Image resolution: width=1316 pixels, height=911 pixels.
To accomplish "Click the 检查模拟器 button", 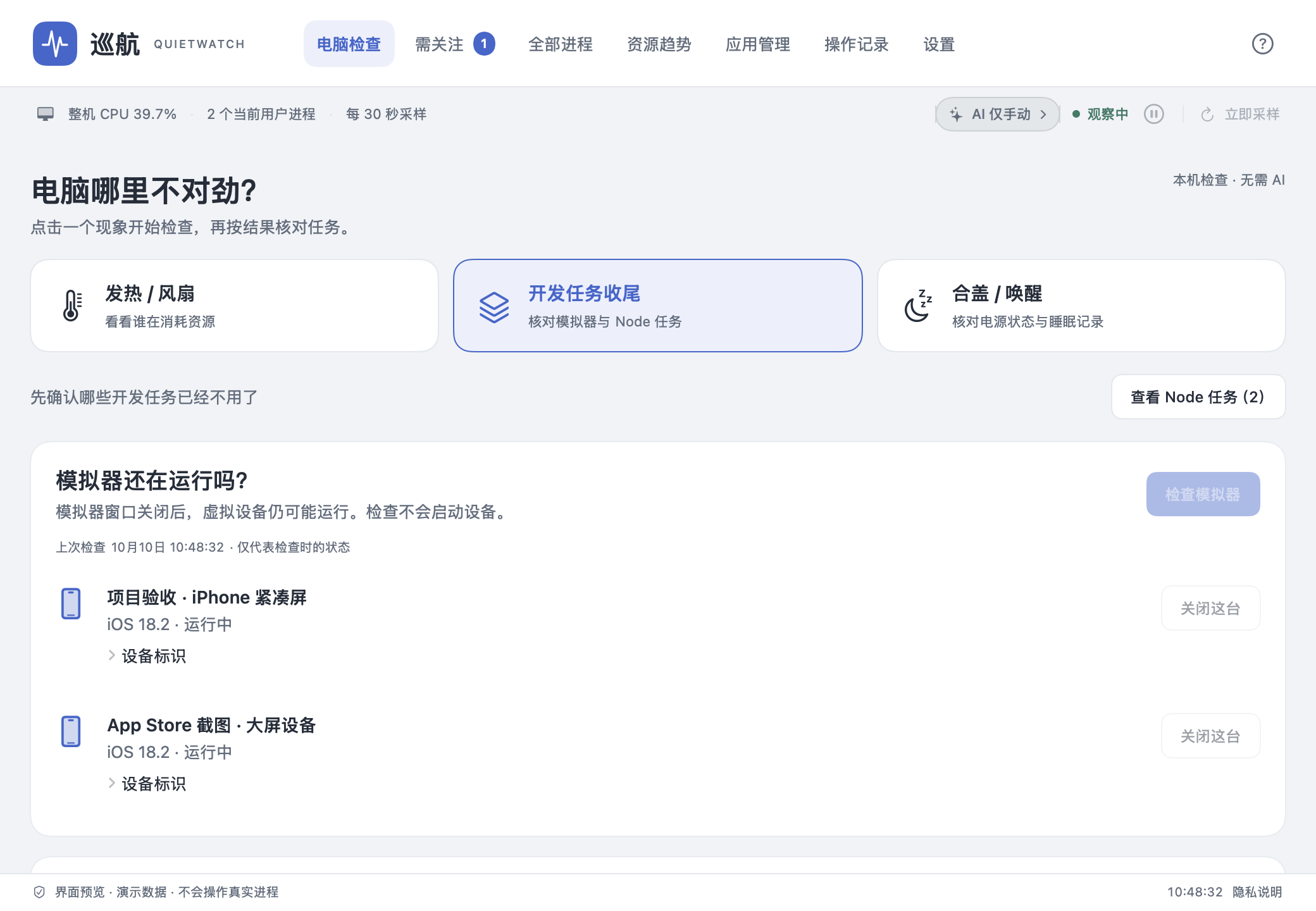I will pyautogui.click(x=1203, y=494).
